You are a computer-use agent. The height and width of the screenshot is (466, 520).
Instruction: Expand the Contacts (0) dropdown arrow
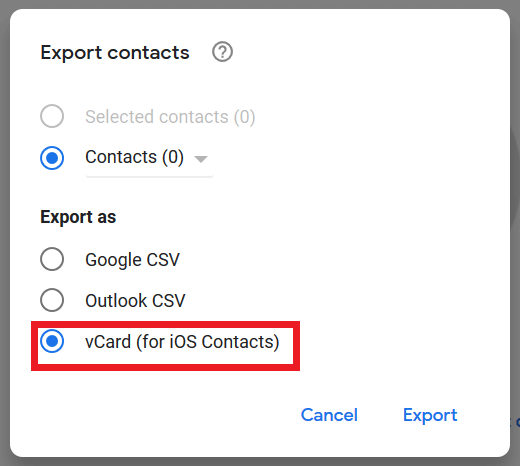pyautogui.click(x=201, y=159)
